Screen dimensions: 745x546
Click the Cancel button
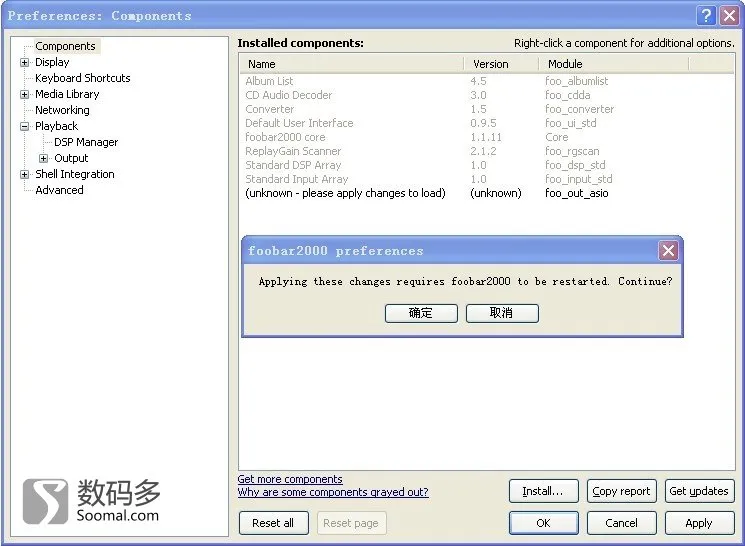(621, 523)
